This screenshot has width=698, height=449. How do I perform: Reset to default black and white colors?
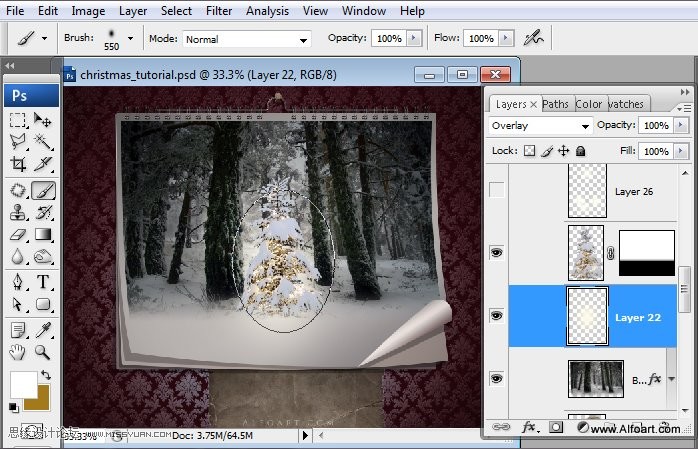[x=14, y=407]
